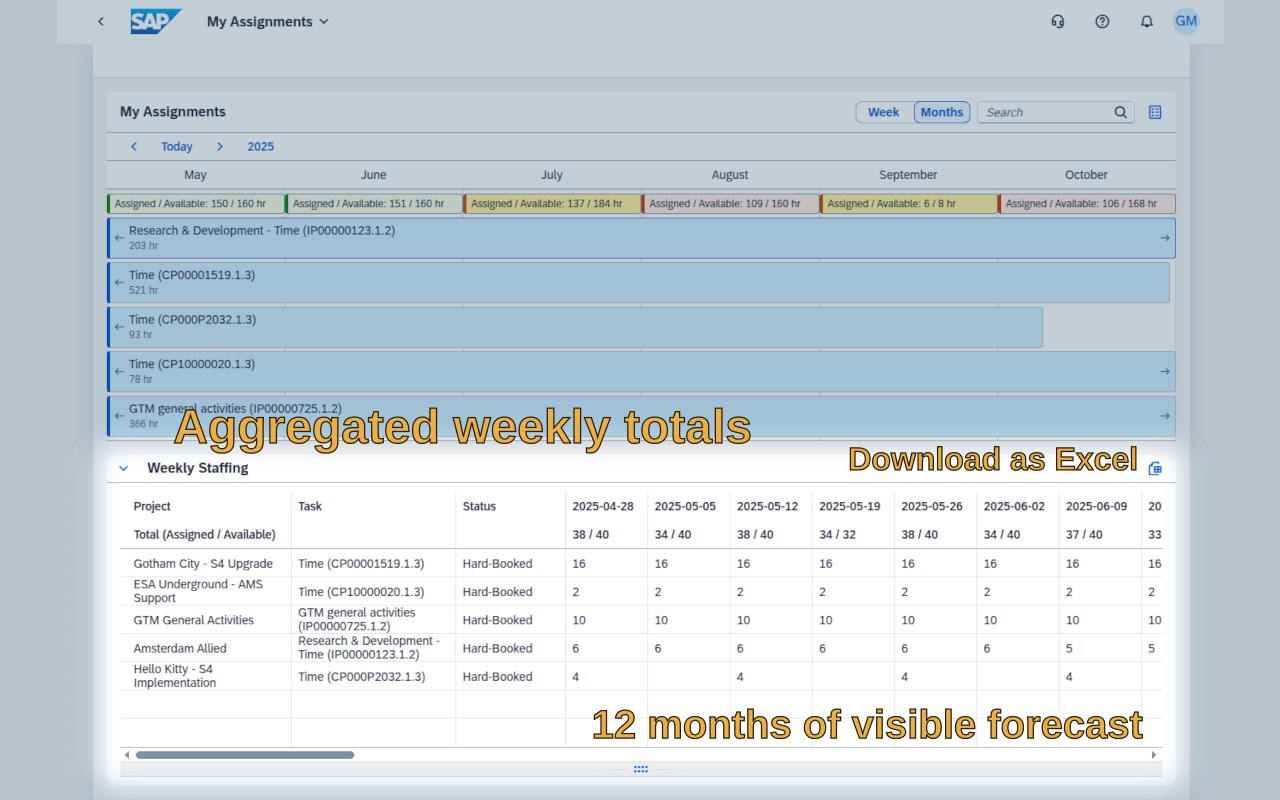The height and width of the screenshot is (800, 1280).
Task: Click the legend icon next to search
Action: [1155, 112]
